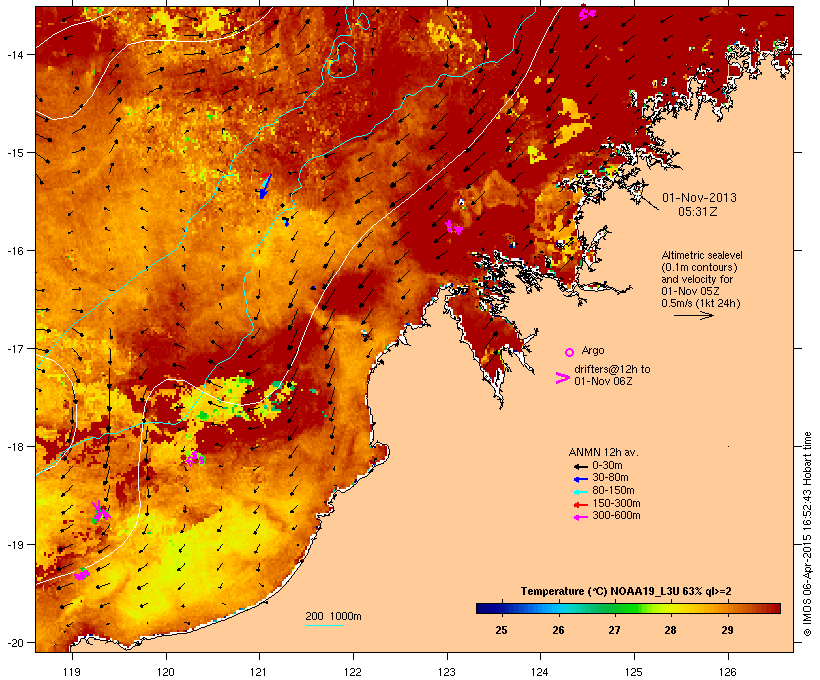Click the magenta marker at the top near 124.5E
820x680 pixels.
click(587, 13)
